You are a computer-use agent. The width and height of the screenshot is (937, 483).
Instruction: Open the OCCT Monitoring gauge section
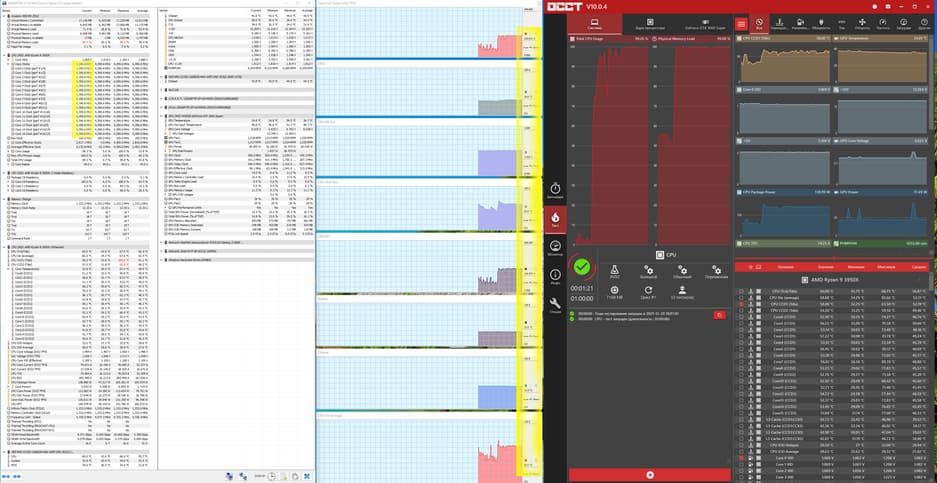[555, 247]
